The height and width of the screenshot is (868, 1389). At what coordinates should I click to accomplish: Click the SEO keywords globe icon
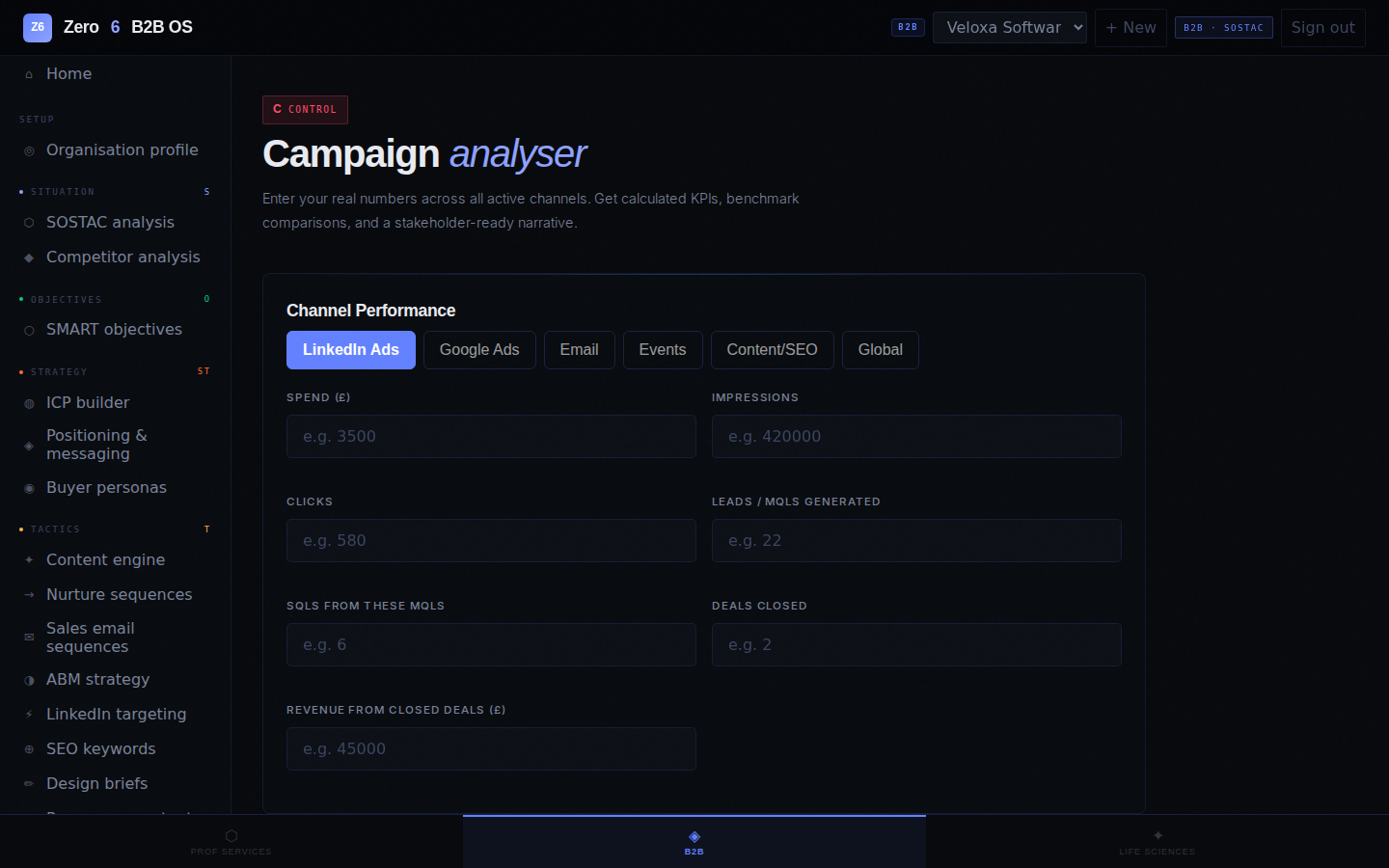point(29,749)
